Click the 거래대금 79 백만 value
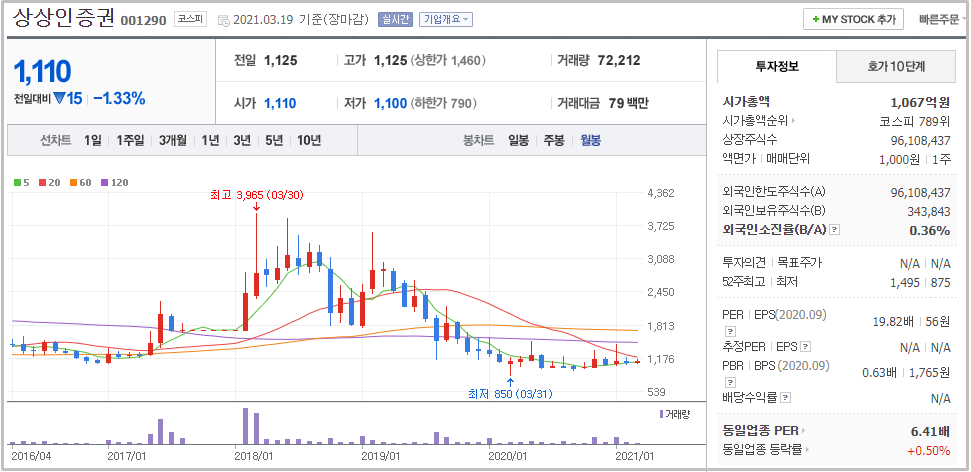 tap(629, 103)
